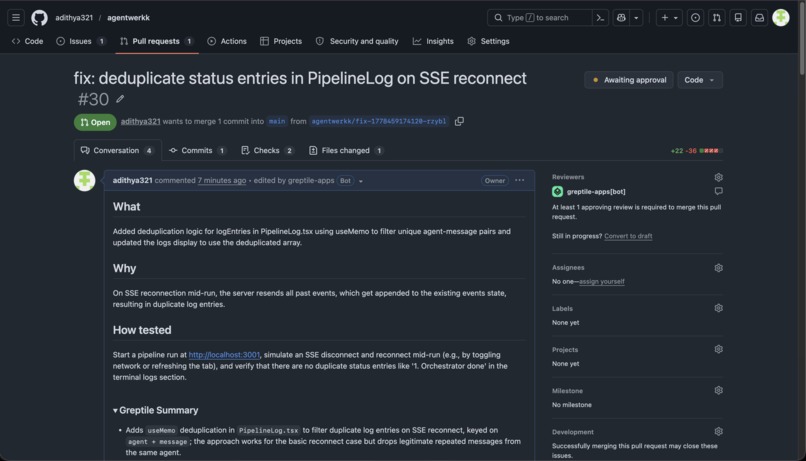Open the http://localhost:3001 link

(x=224, y=355)
